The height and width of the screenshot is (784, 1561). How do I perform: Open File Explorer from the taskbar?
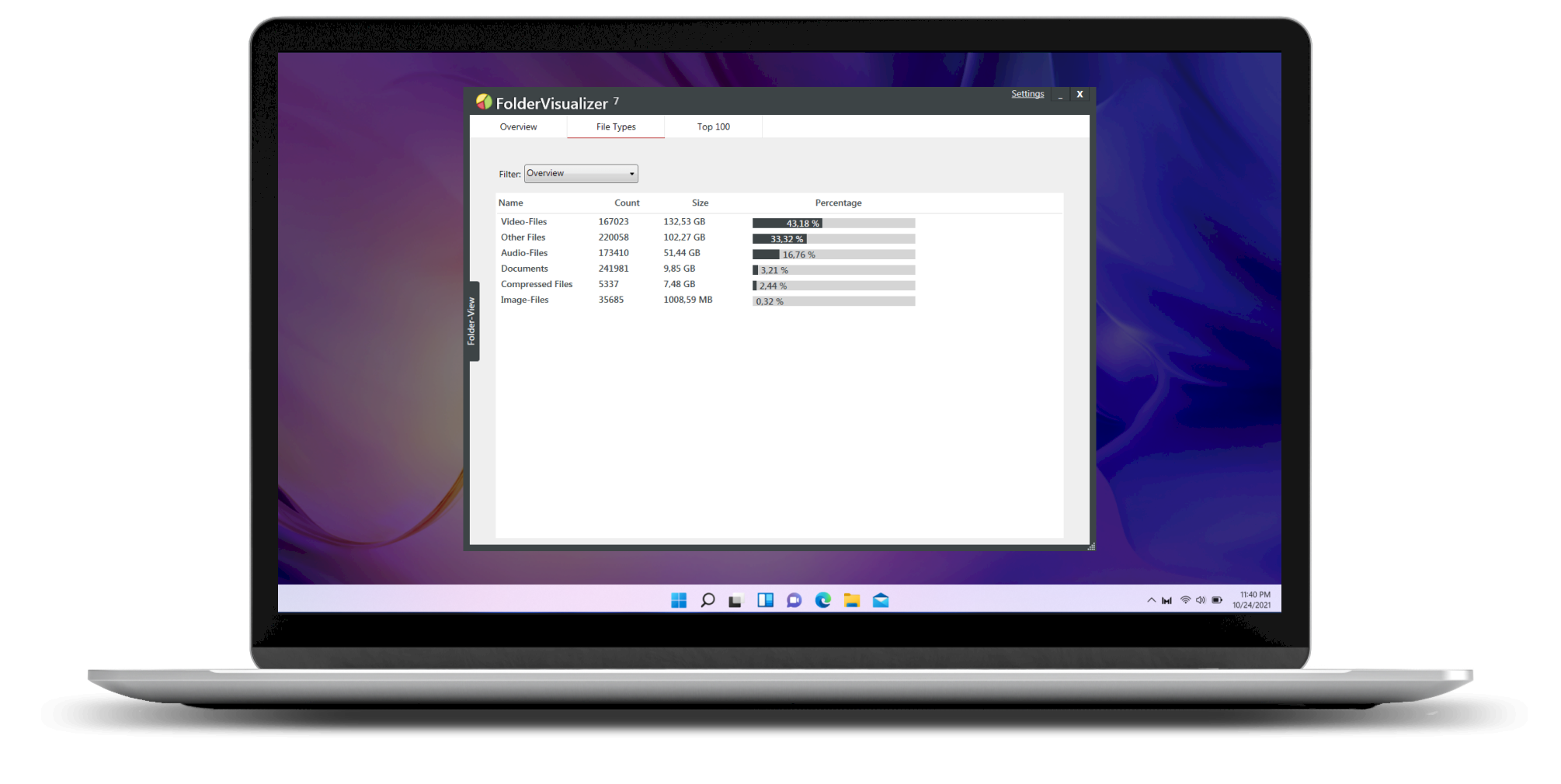pos(852,600)
